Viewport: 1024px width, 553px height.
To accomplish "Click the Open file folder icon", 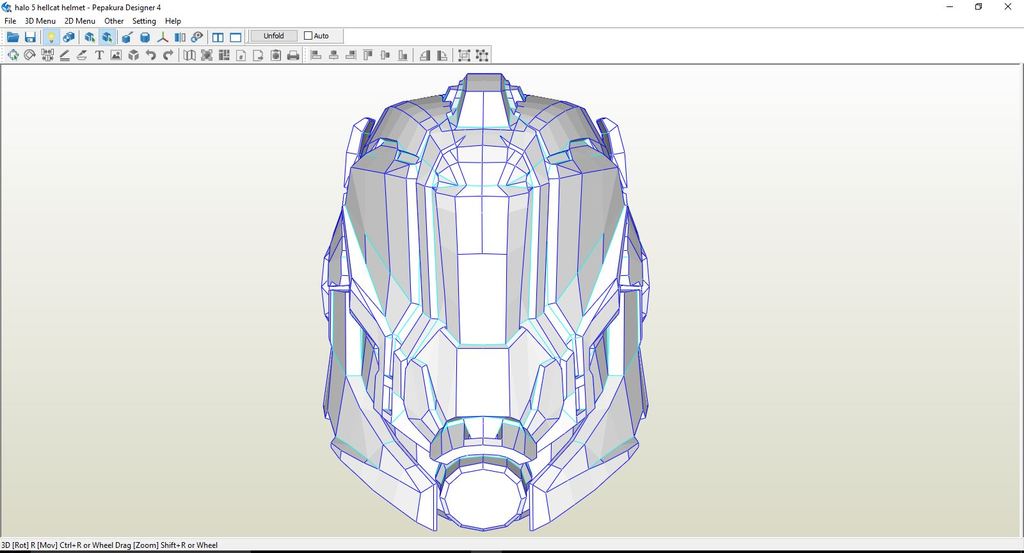I will coord(13,37).
